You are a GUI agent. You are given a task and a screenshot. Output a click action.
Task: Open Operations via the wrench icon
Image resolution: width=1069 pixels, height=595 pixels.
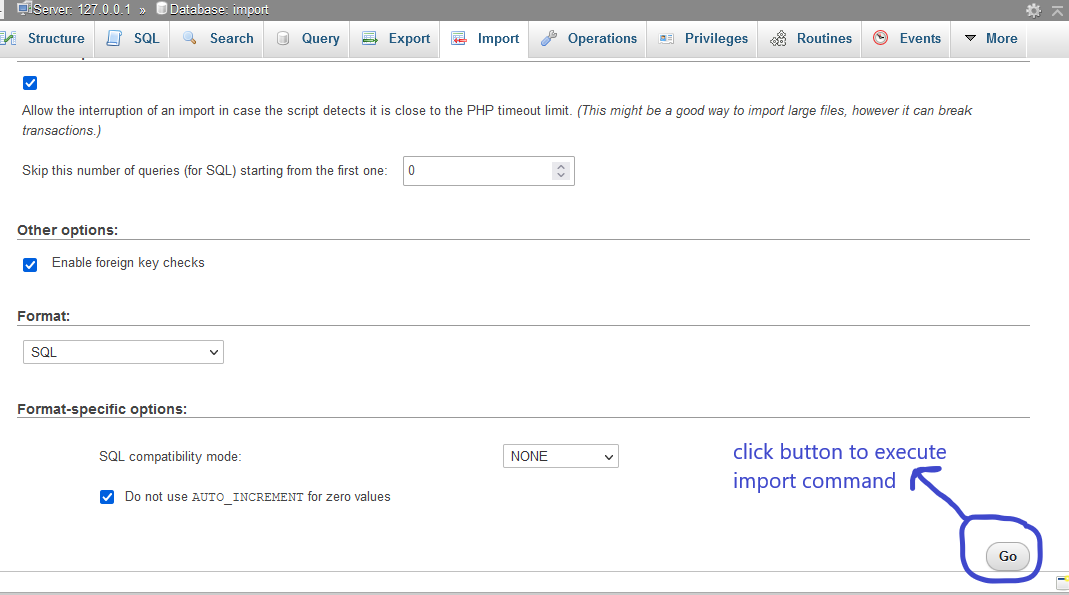point(548,38)
